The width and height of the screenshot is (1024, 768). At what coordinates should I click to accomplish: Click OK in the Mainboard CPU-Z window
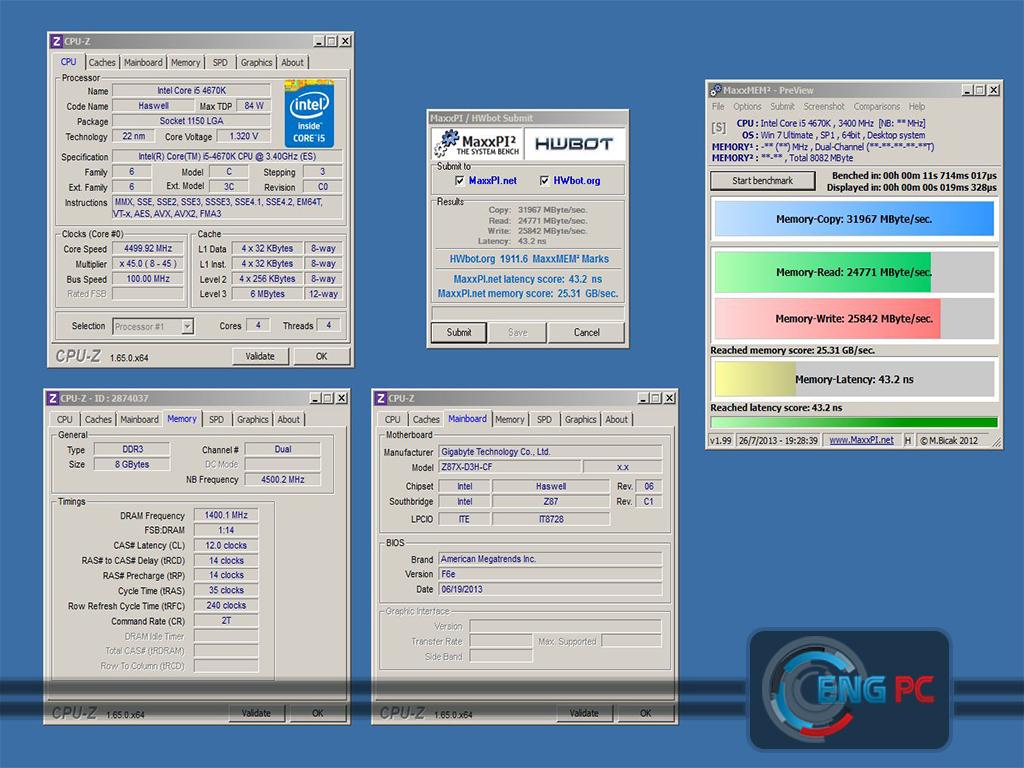coord(645,713)
